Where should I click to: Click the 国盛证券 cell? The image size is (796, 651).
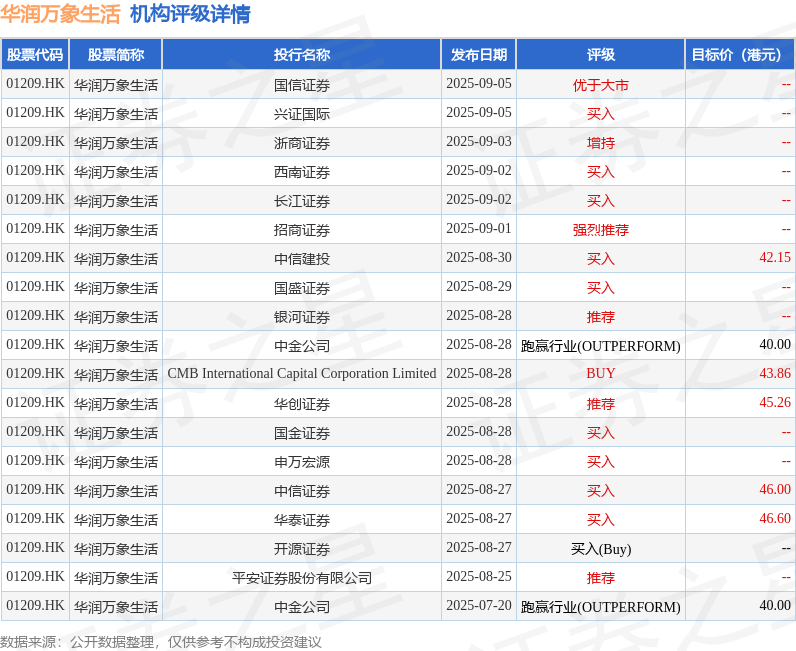tap(302, 287)
